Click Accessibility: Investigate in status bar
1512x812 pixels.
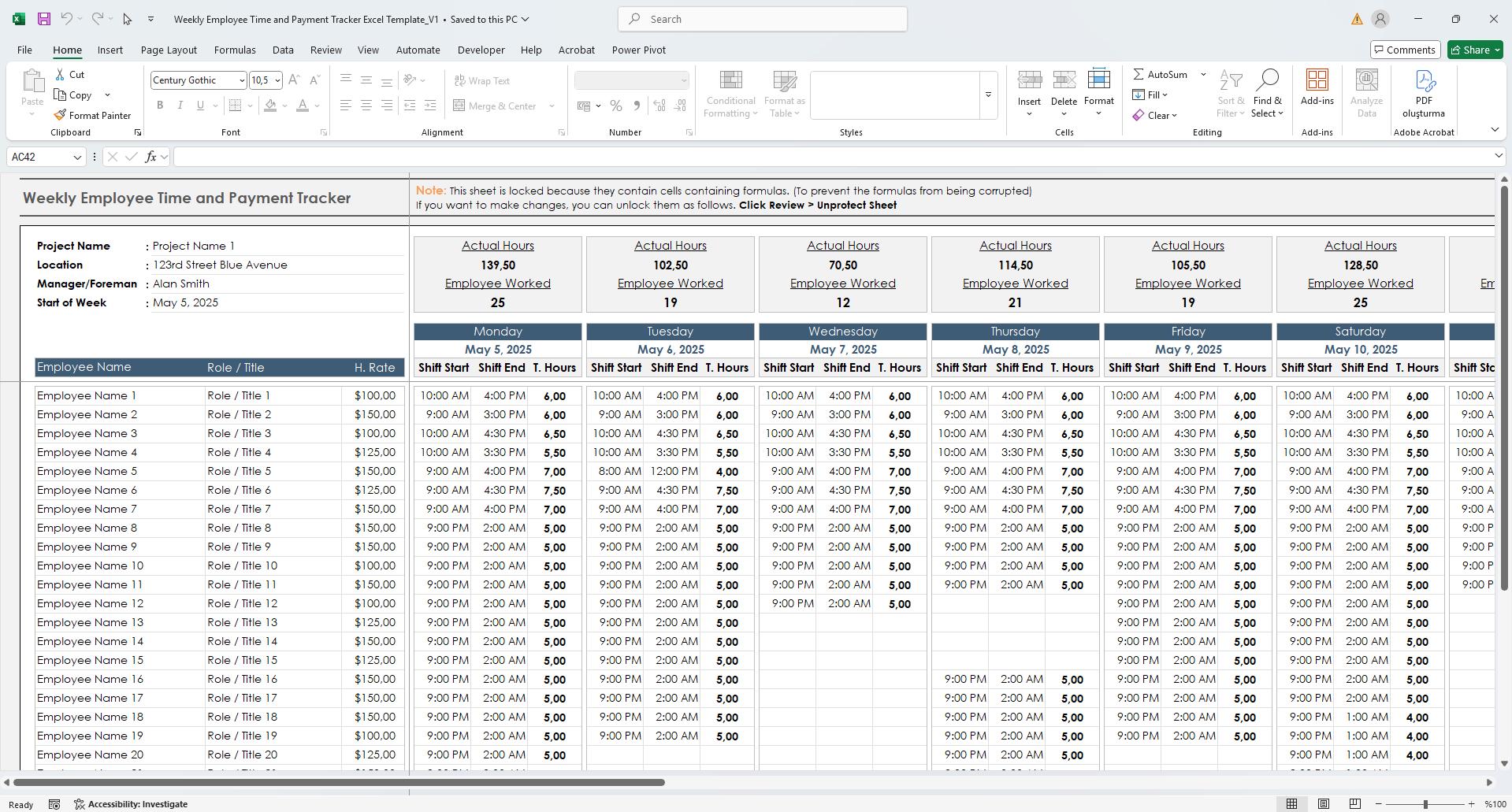(131, 804)
